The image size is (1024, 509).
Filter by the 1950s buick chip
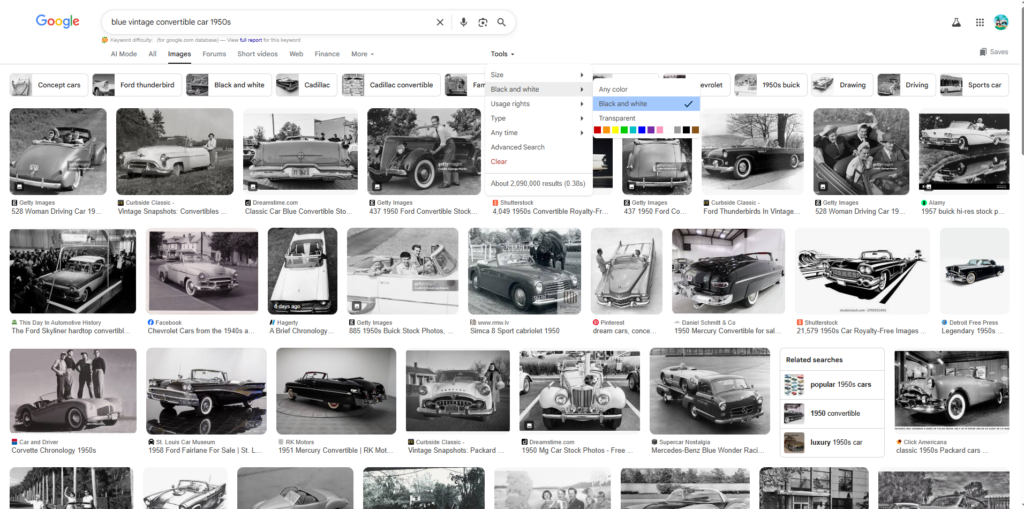[x=770, y=85]
